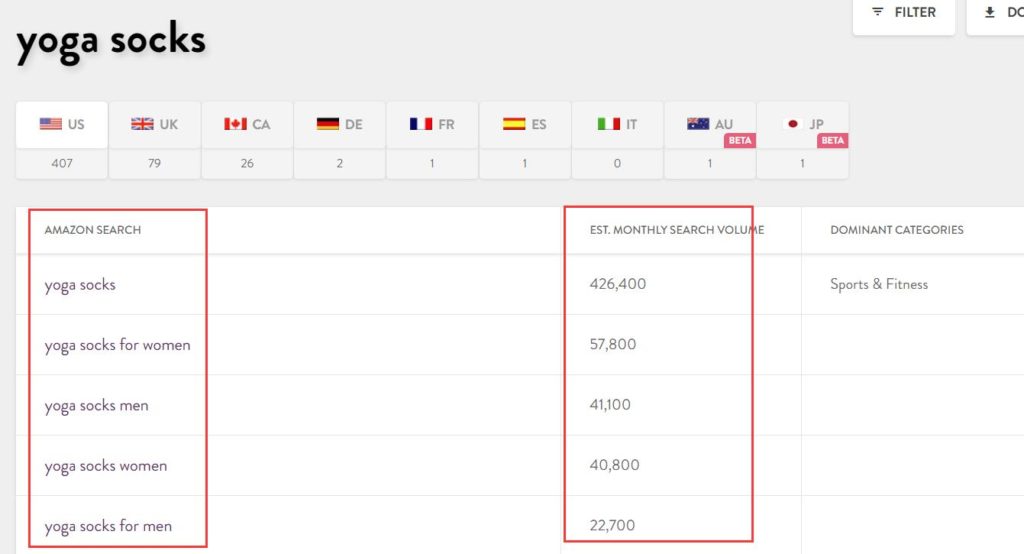The image size is (1024, 554).
Task: Open the FILTER button
Action: [x=904, y=13]
